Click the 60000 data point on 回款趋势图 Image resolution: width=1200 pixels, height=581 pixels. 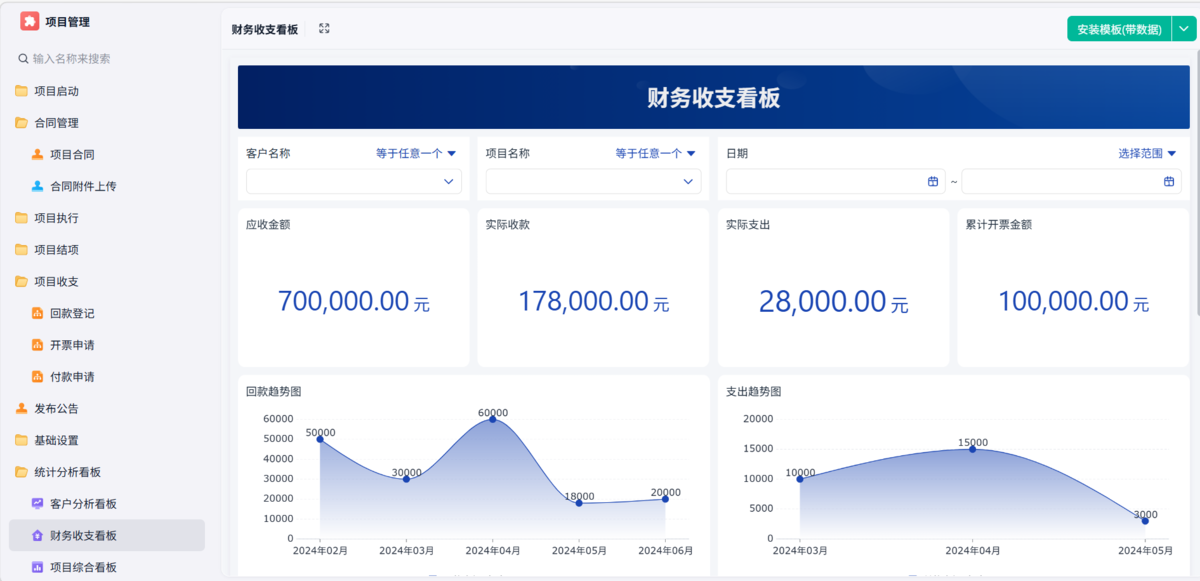point(492,419)
